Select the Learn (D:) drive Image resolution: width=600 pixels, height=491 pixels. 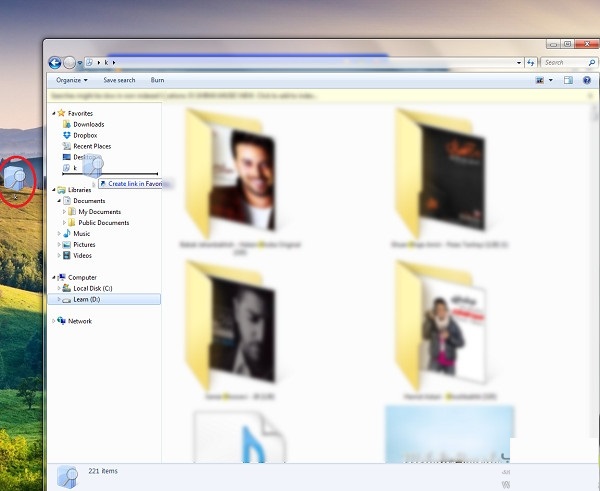[86, 299]
